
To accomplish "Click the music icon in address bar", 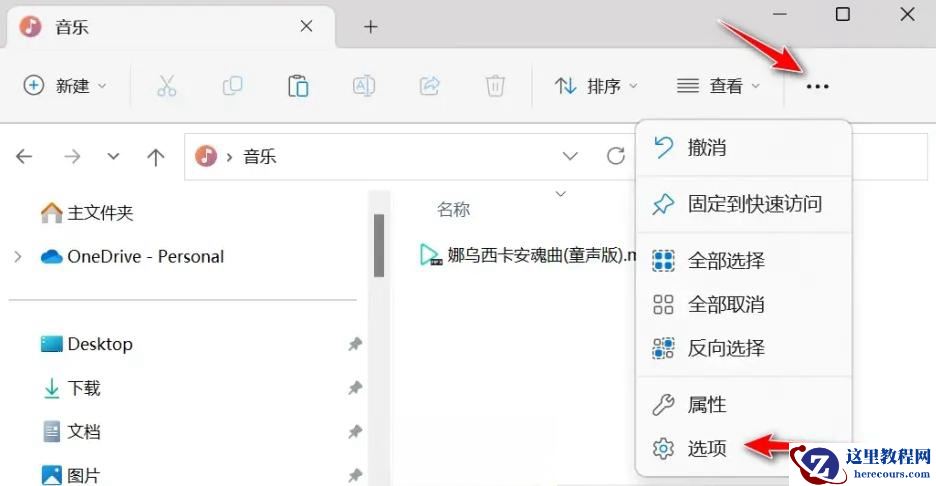I will [206, 156].
